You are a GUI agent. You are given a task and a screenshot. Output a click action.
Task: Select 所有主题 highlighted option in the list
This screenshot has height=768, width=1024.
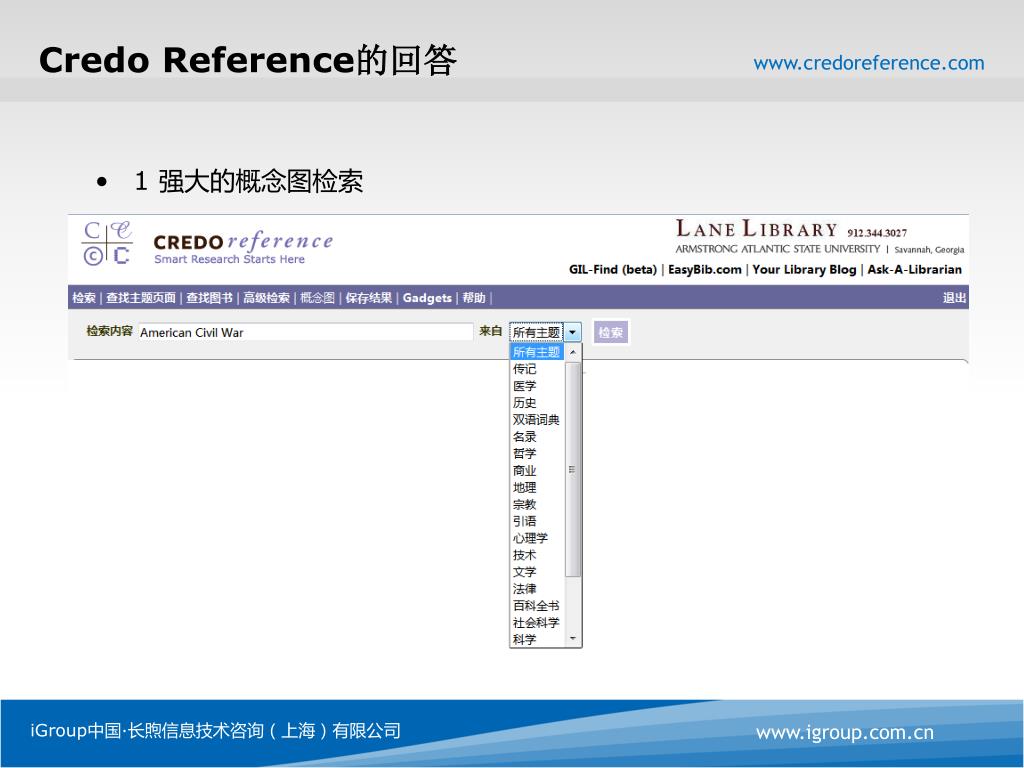tap(536, 352)
